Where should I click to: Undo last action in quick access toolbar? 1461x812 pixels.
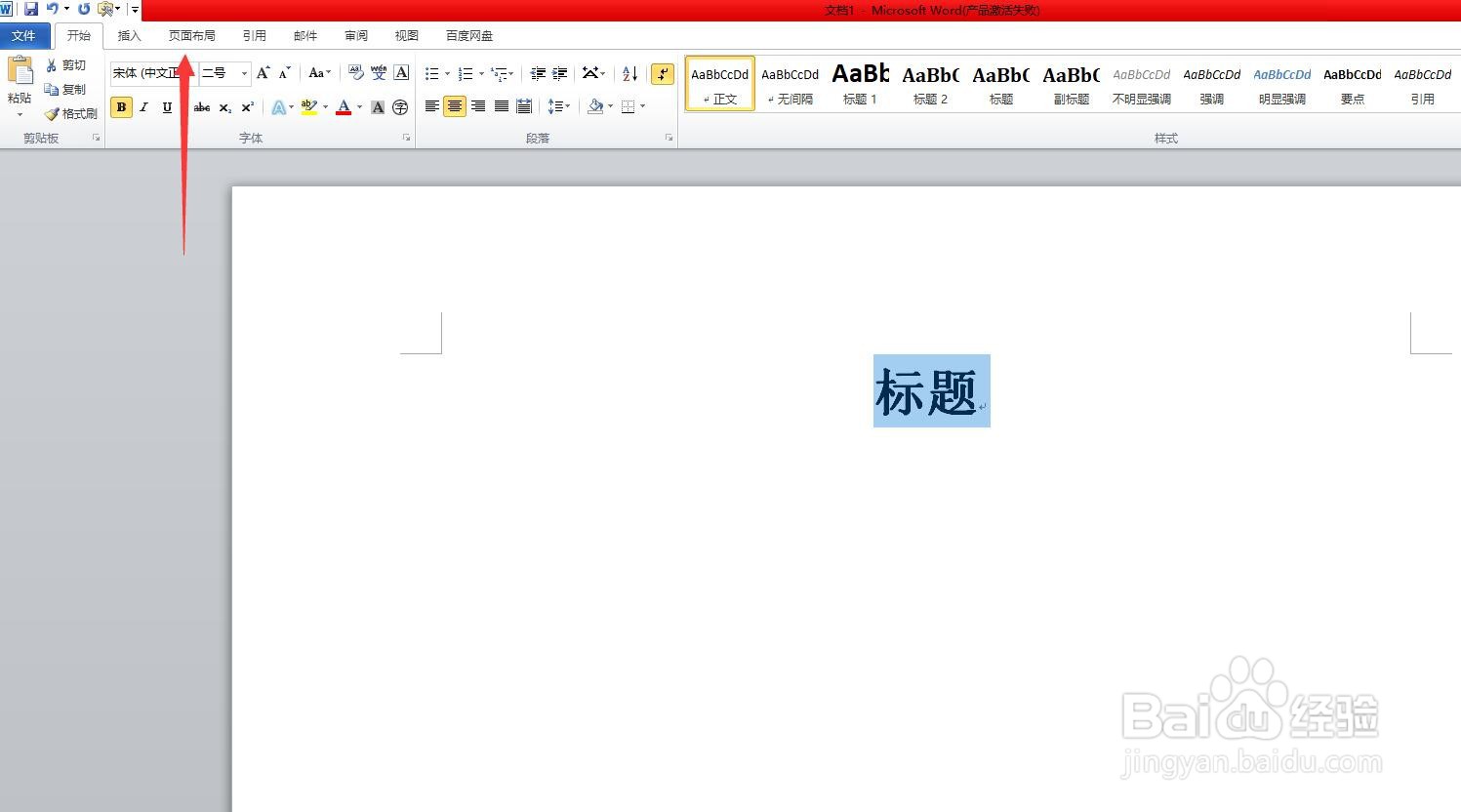pyautogui.click(x=53, y=9)
